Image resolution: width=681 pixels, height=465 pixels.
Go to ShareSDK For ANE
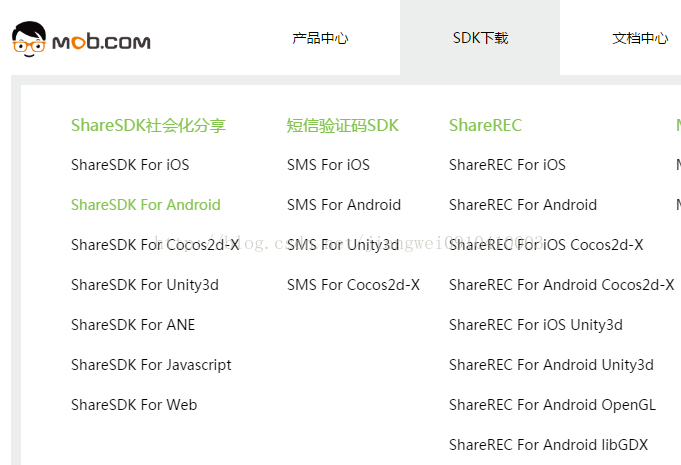click(133, 325)
